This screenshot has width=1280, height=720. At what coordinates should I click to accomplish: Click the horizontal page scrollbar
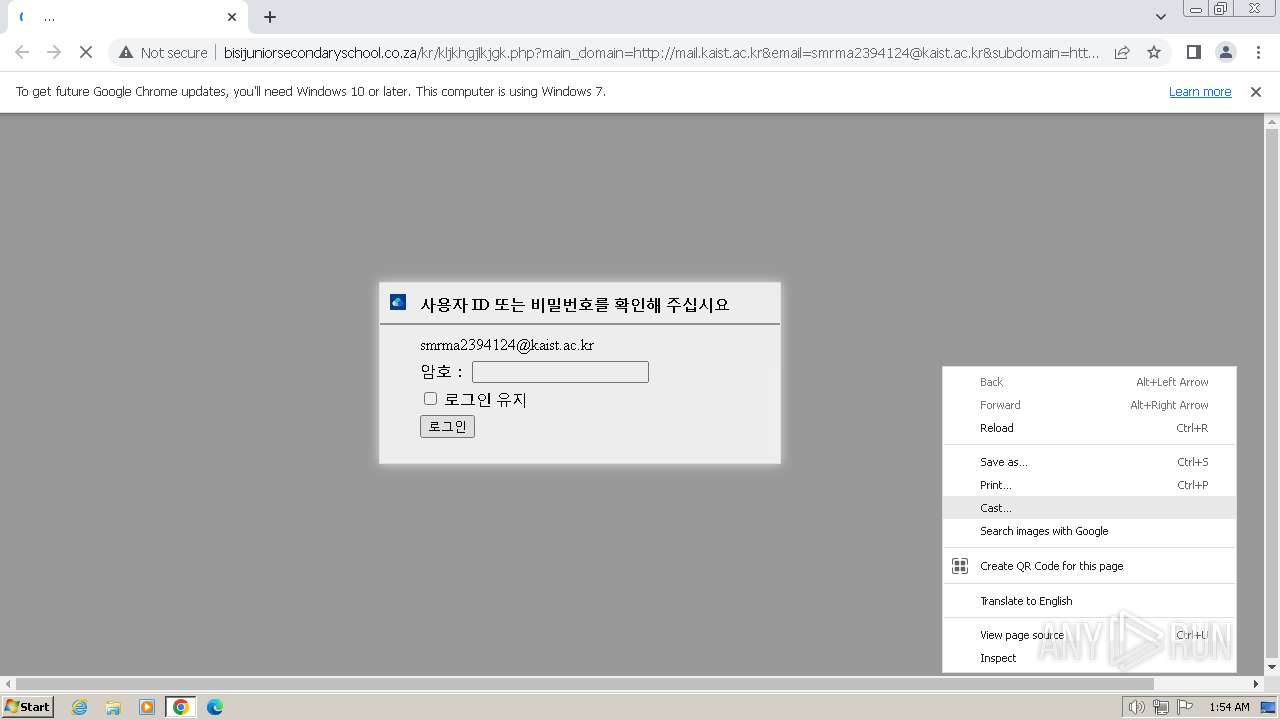pos(585,684)
